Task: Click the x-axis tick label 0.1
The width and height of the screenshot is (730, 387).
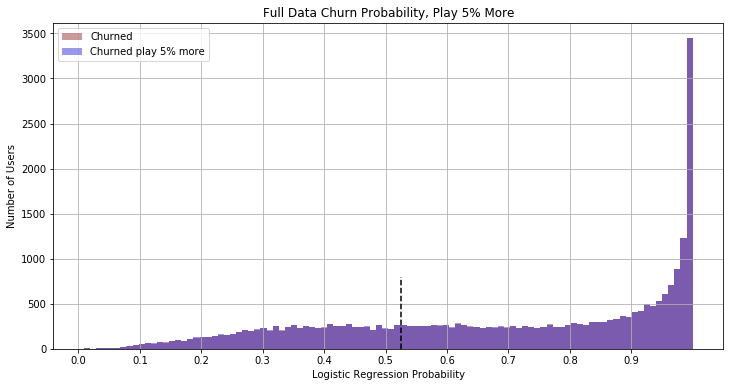Action: (x=140, y=360)
